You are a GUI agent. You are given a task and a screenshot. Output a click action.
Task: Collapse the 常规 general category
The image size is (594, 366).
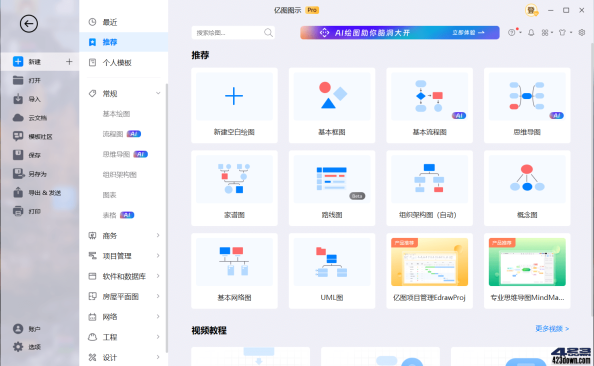coord(158,93)
